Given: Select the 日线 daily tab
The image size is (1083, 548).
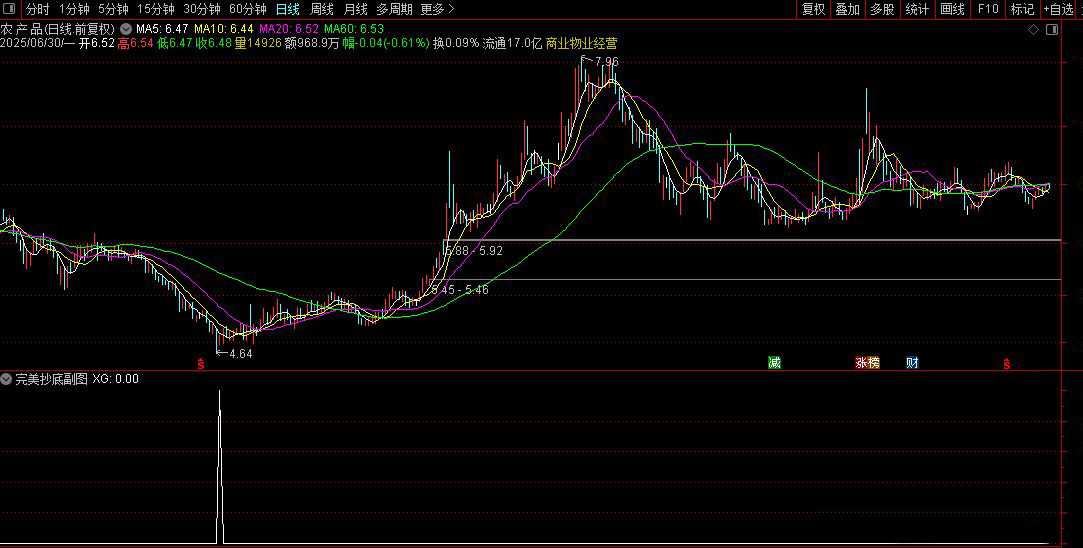Looking at the screenshot, I should [287, 9].
